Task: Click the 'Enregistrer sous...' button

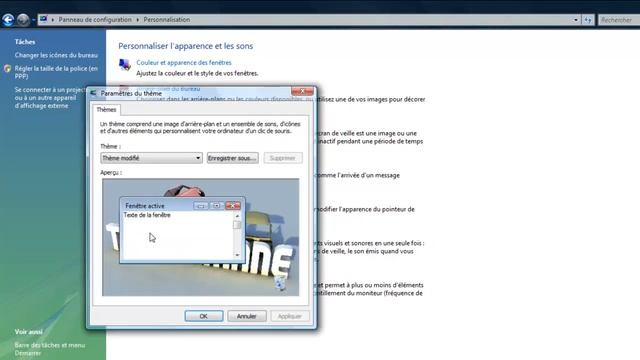Action: pyautogui.click(x=232, y=158)
